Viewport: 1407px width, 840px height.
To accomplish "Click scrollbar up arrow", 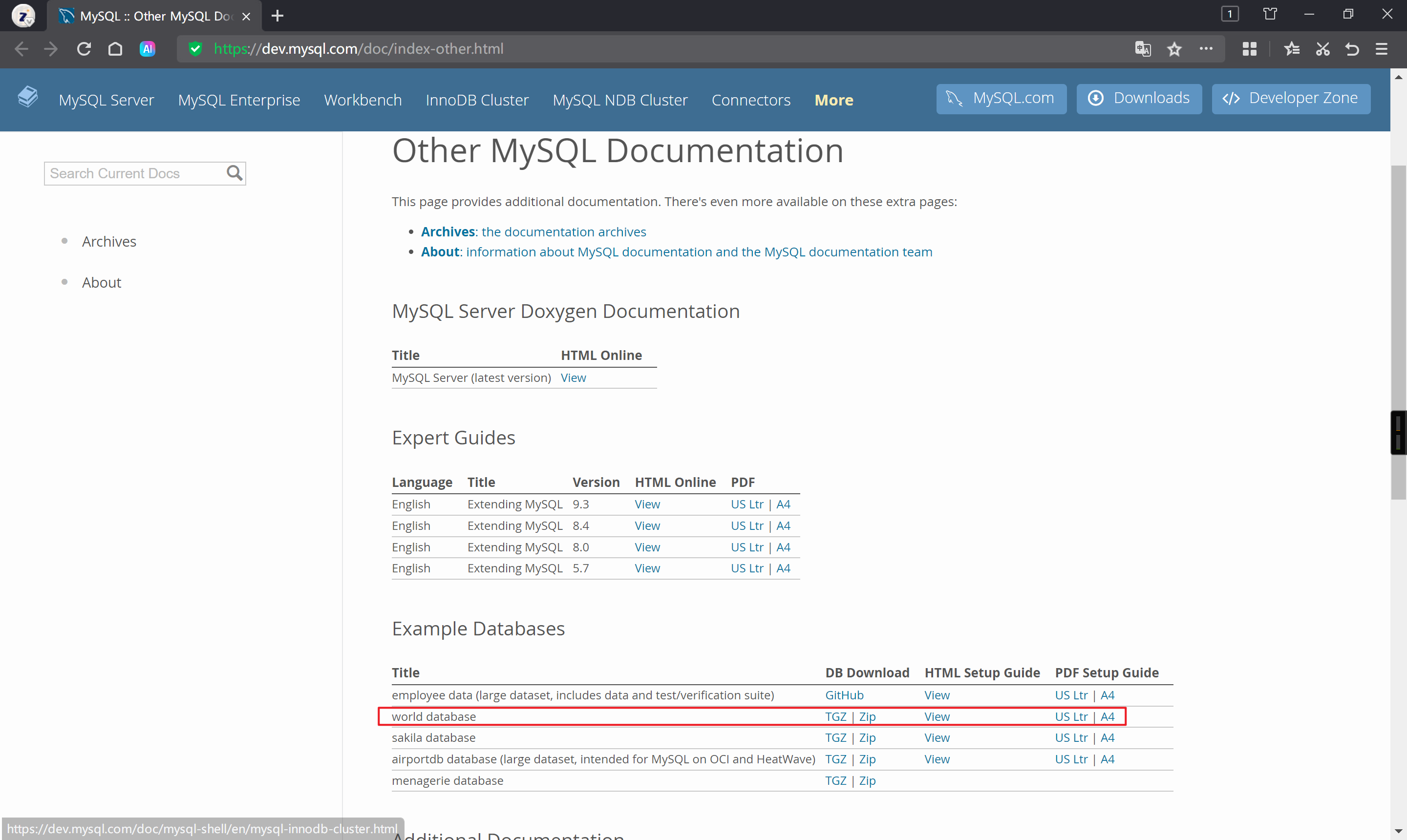I will click(x=1399, y=77).
